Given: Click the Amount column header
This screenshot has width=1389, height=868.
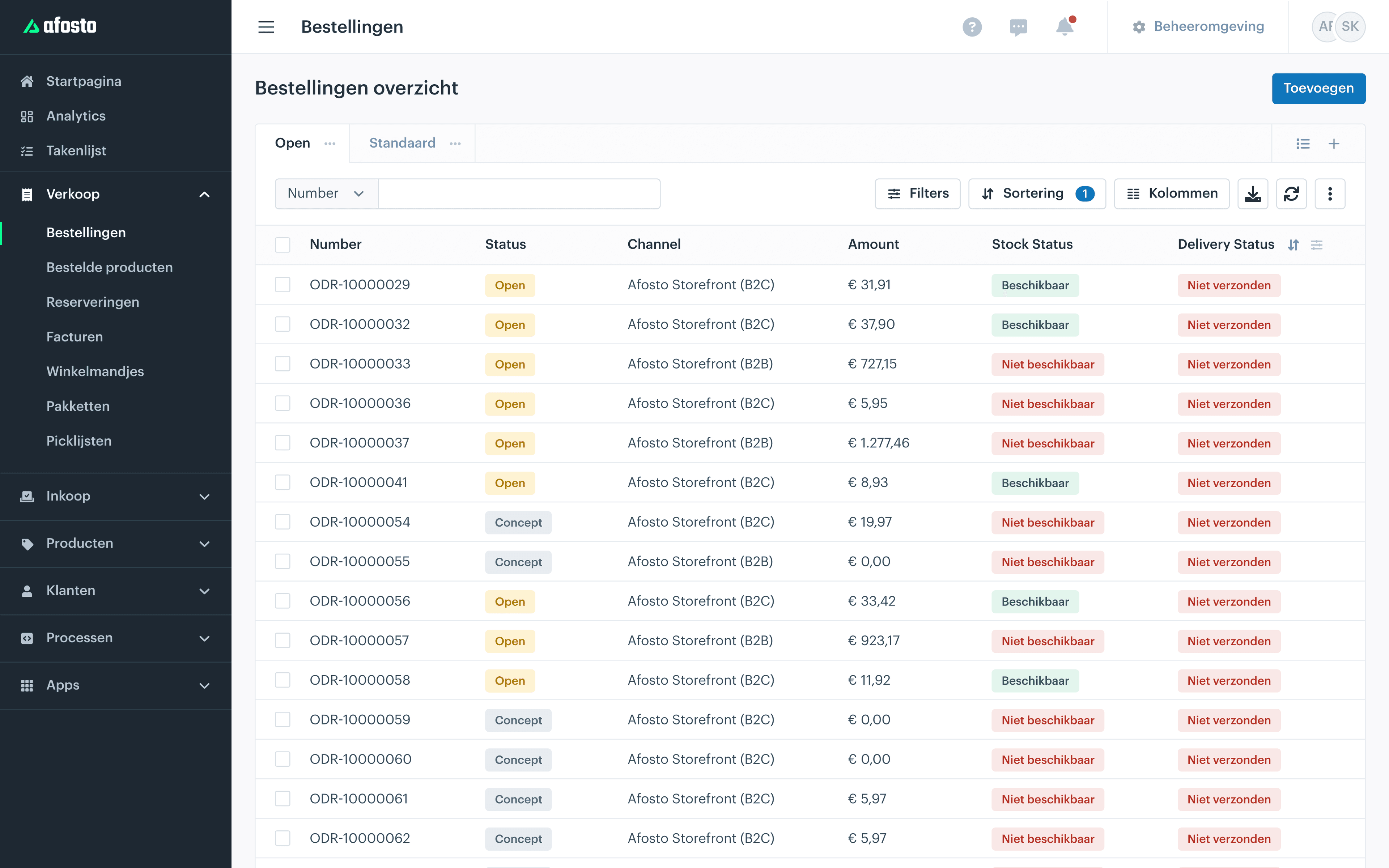Looking at the screenshot, I should [873, 244].
